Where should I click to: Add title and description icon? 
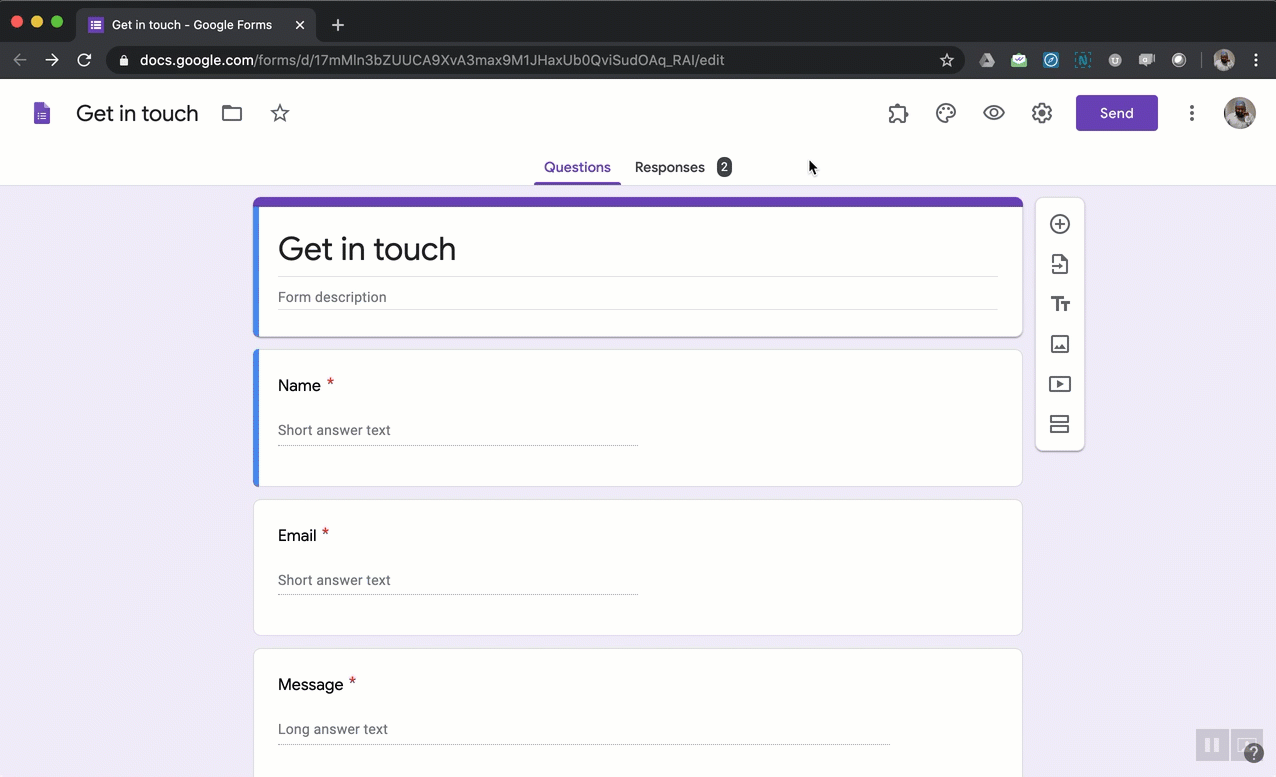pyautogui.click(x=1059, y=304)
